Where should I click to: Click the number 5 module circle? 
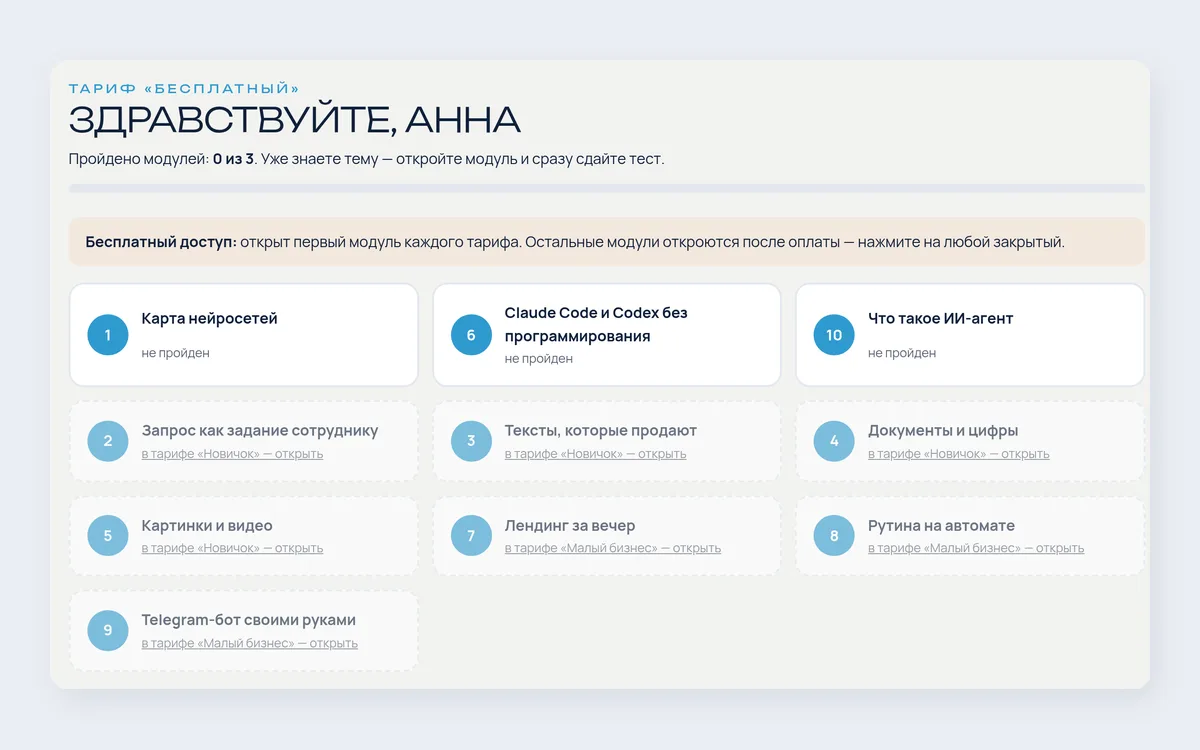(x=108, y=536)
